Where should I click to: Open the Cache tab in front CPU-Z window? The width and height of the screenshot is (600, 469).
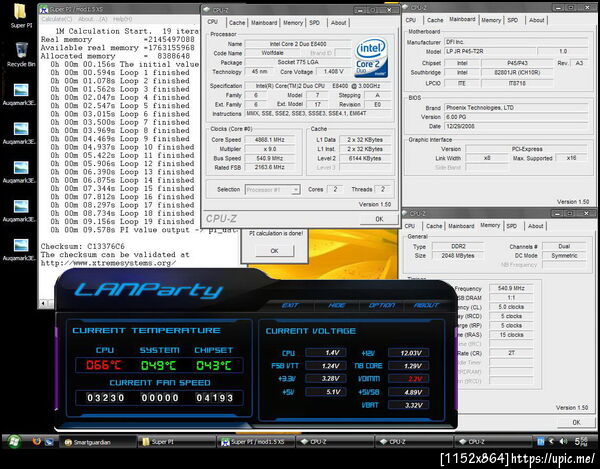[237, 23]
